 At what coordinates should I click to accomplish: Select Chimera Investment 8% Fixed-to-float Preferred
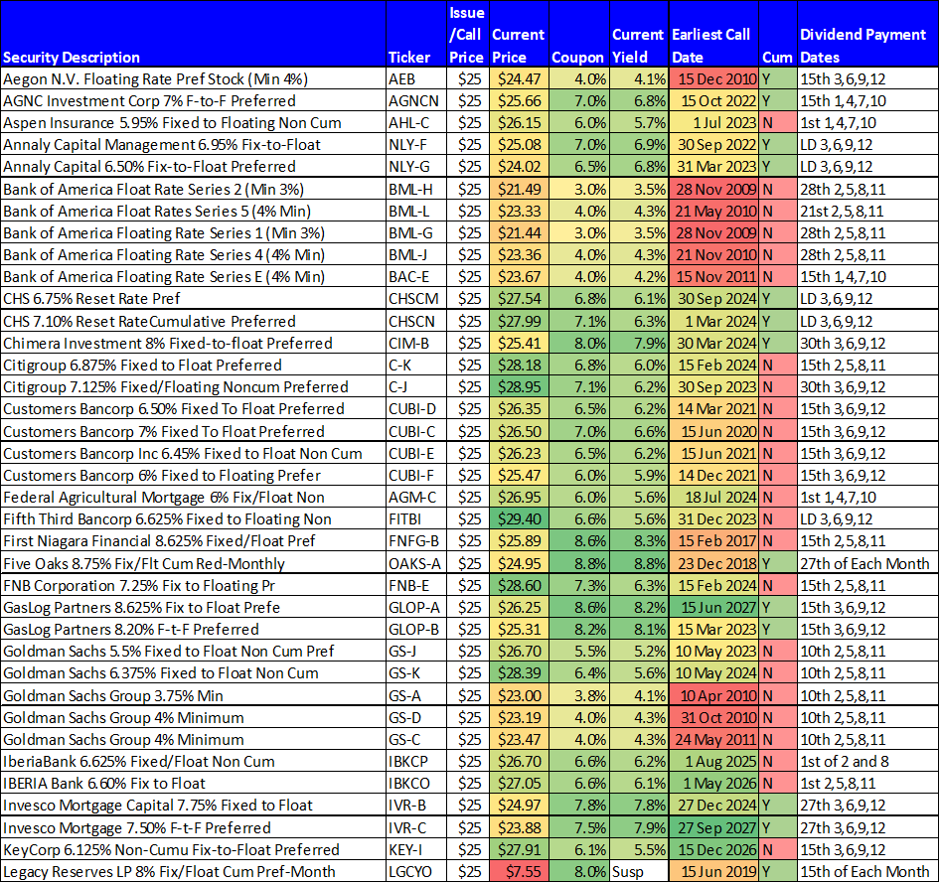coord(193,343)
